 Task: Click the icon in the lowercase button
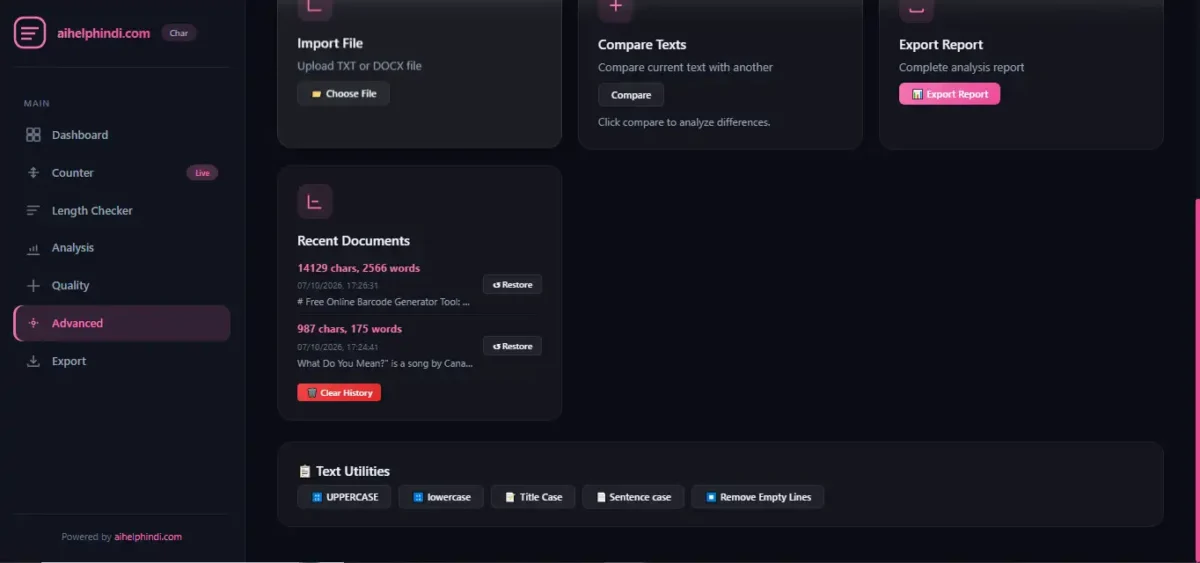pos(418,497)
